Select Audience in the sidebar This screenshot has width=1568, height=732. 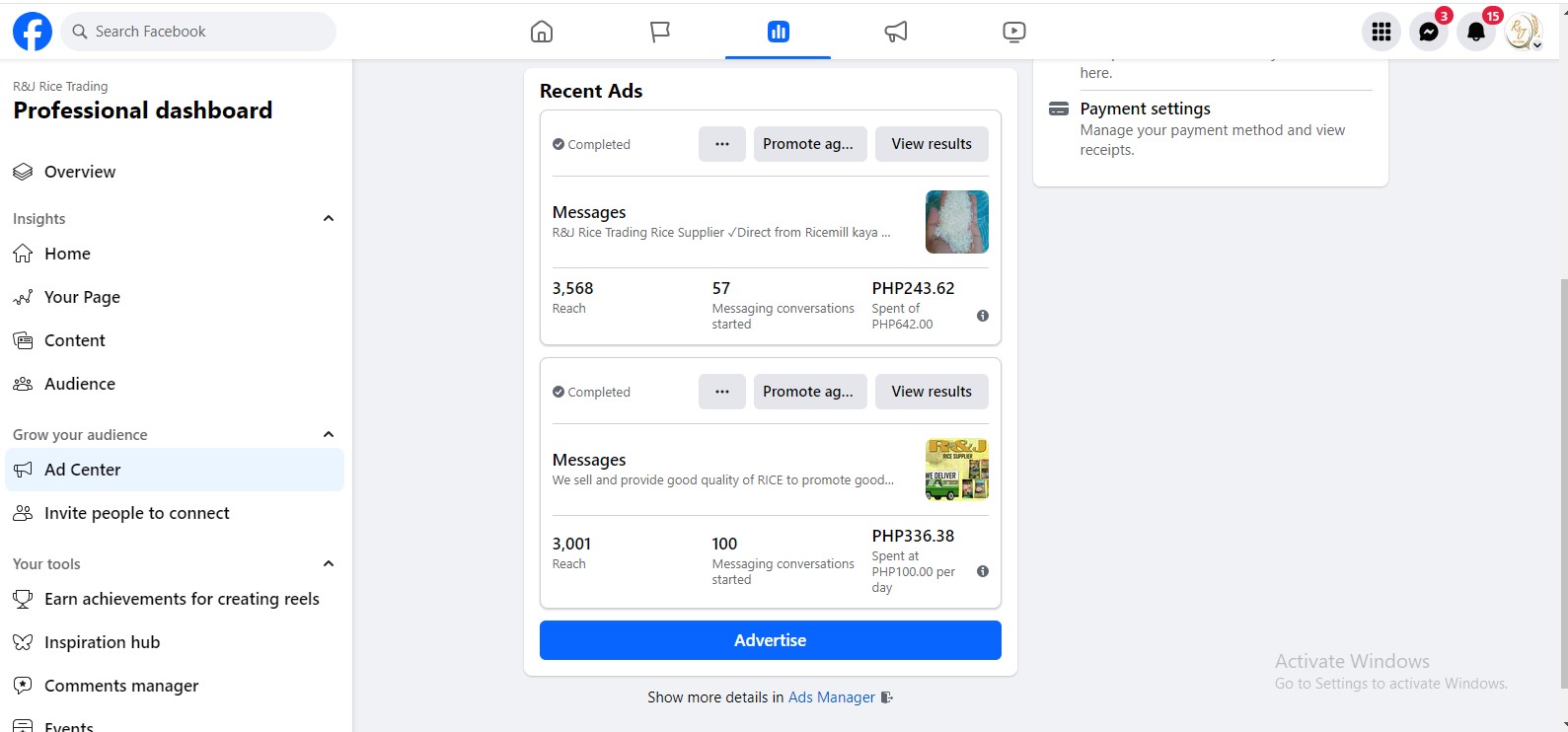[x=175, y=384]
